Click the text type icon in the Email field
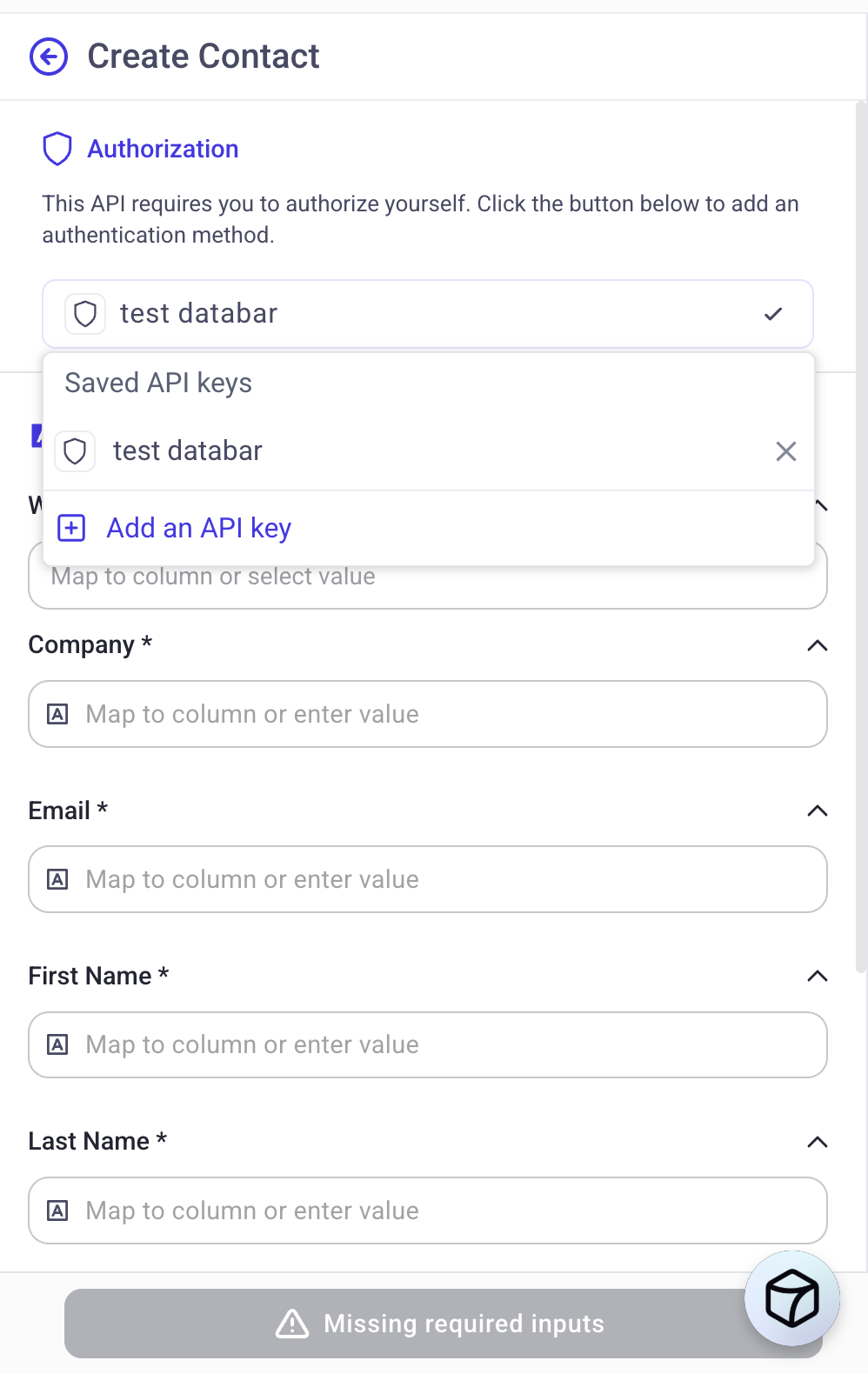This screenshot has height=1374, width=868. (57, 879)
